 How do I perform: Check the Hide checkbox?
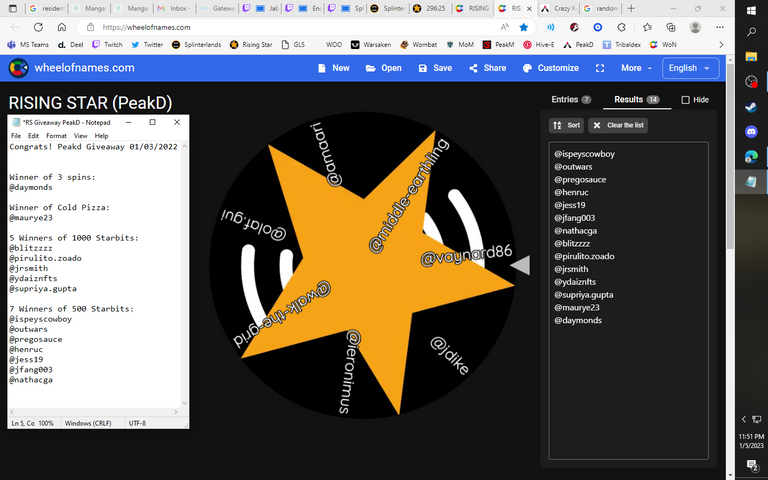(x=685, y=100)
